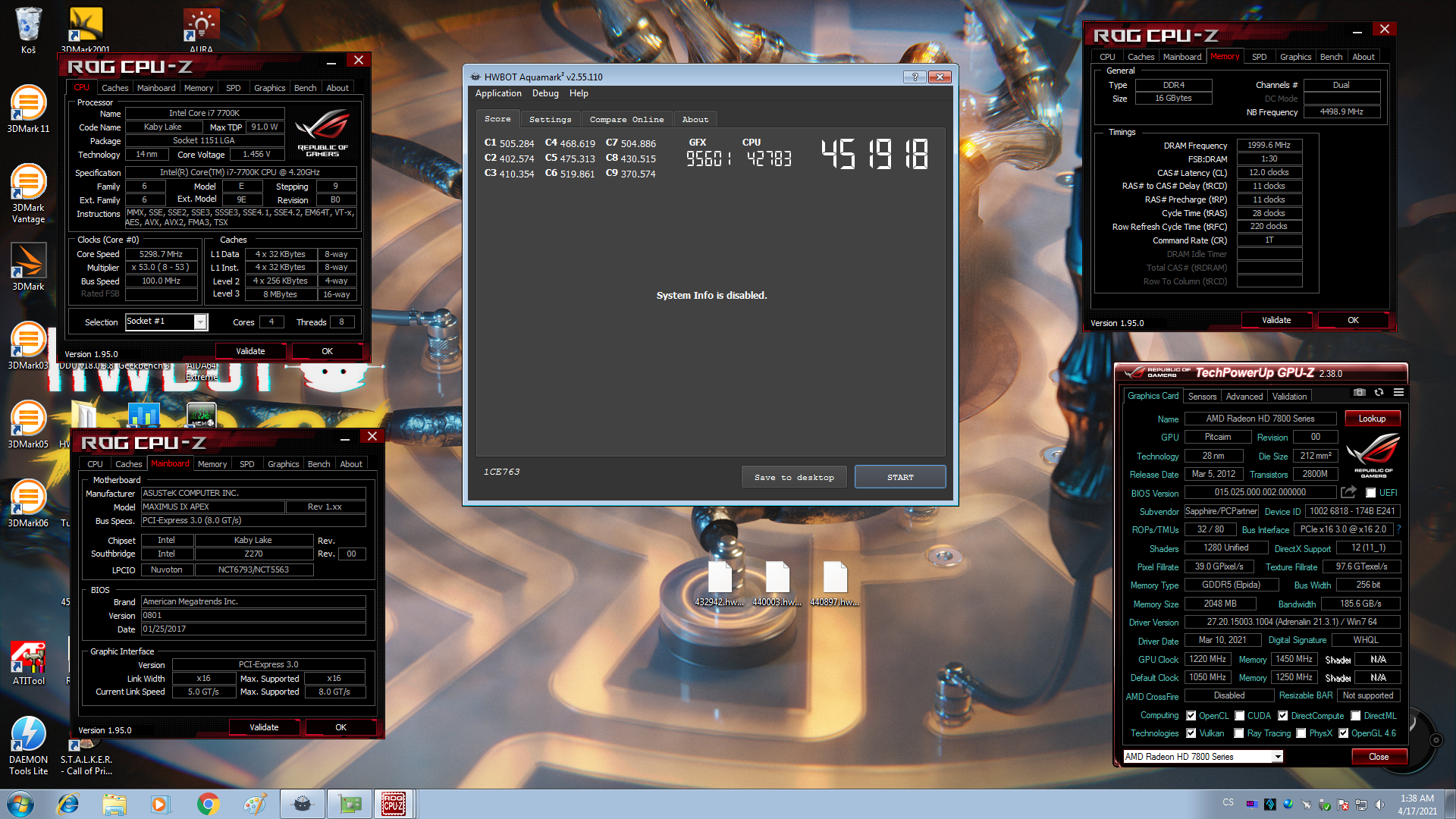The image size is (1456, 819).
Task: Switch to the Compare Online tab in Aquamark
Action: [x=626, y=120]
